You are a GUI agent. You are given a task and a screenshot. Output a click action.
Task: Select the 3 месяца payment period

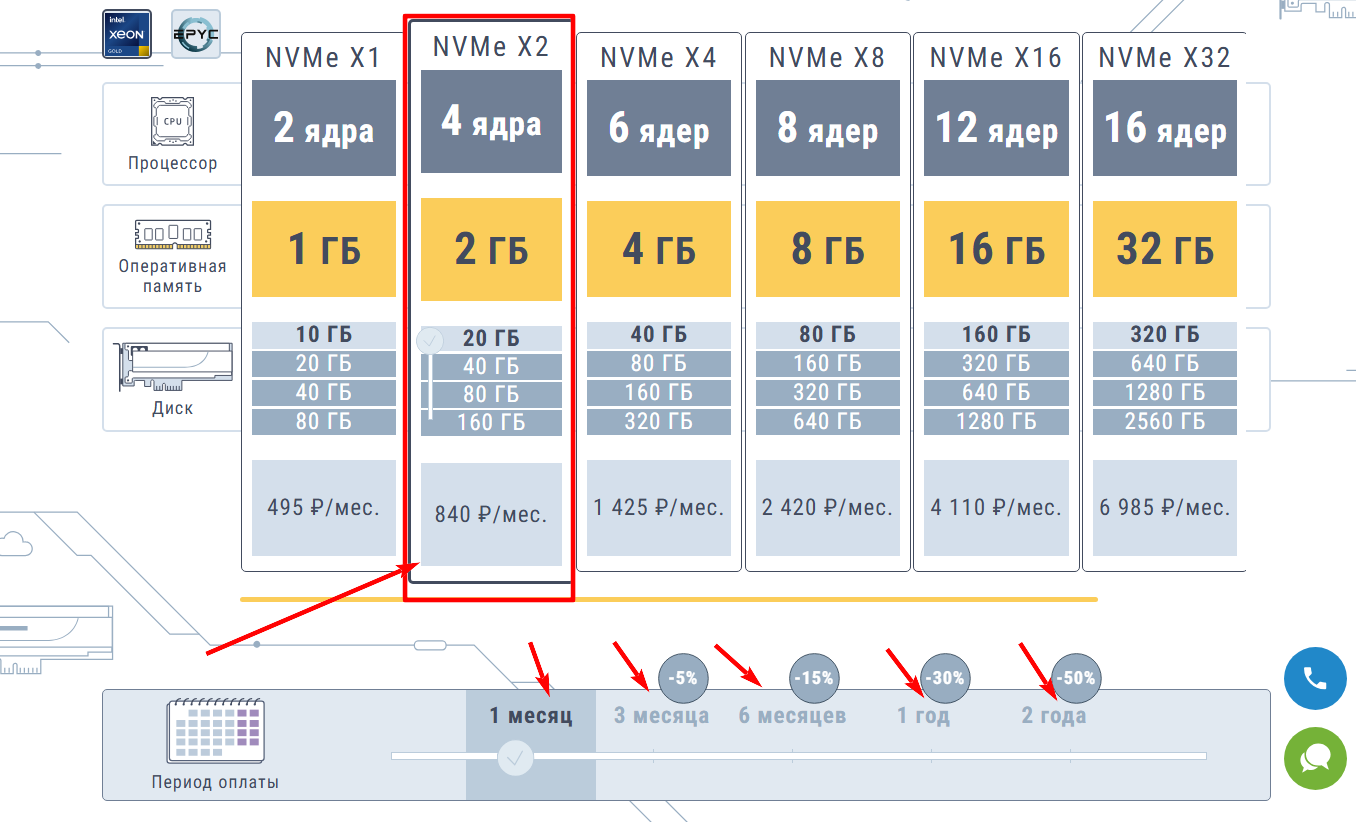click(x=661, y=716)
